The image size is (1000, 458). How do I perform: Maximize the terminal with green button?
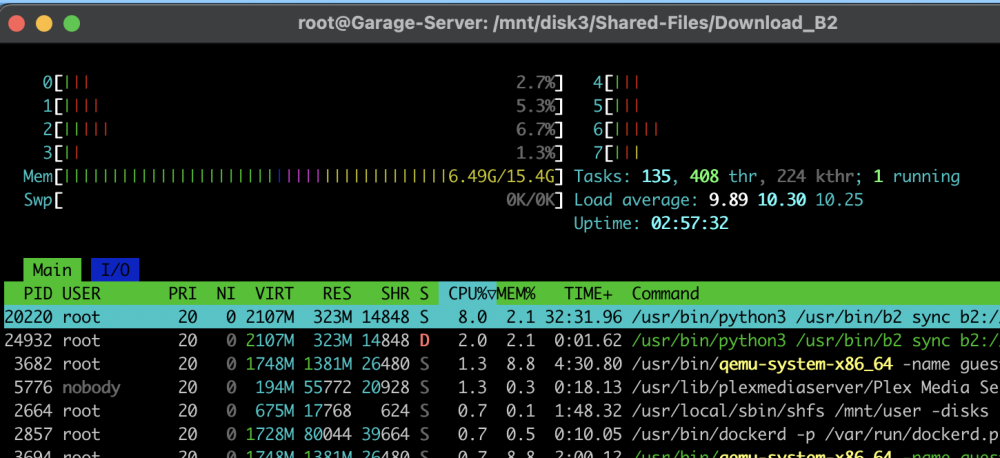pos(71,24)
